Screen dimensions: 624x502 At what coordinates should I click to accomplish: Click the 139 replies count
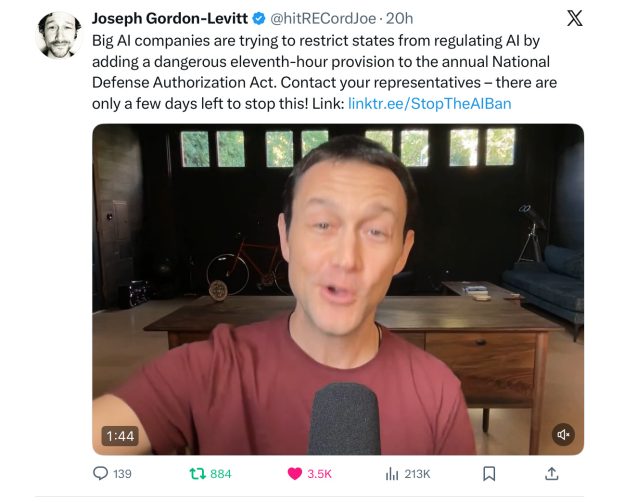(x=122, y=474)
